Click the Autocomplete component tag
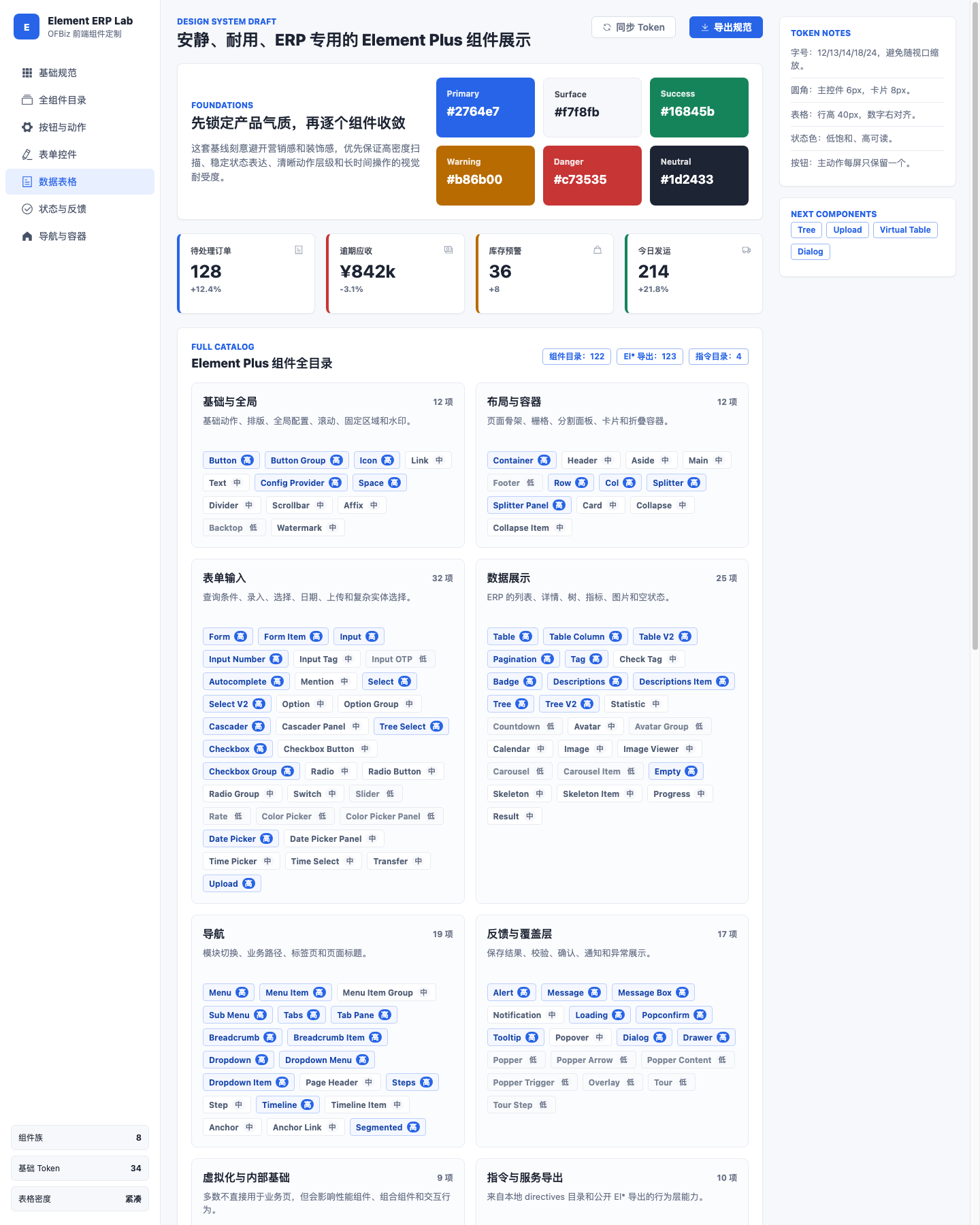This screenshot has height=1225, width=980. (246, 681)
